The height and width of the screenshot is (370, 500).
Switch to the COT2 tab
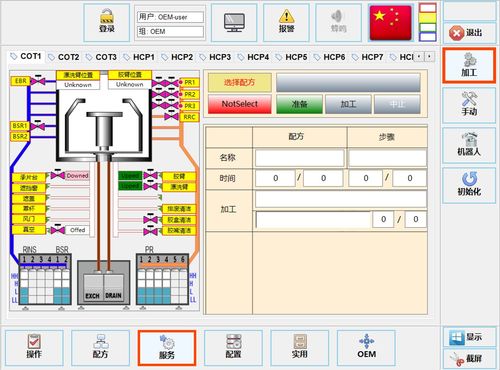pyautogui.click(x=64, y=57)
